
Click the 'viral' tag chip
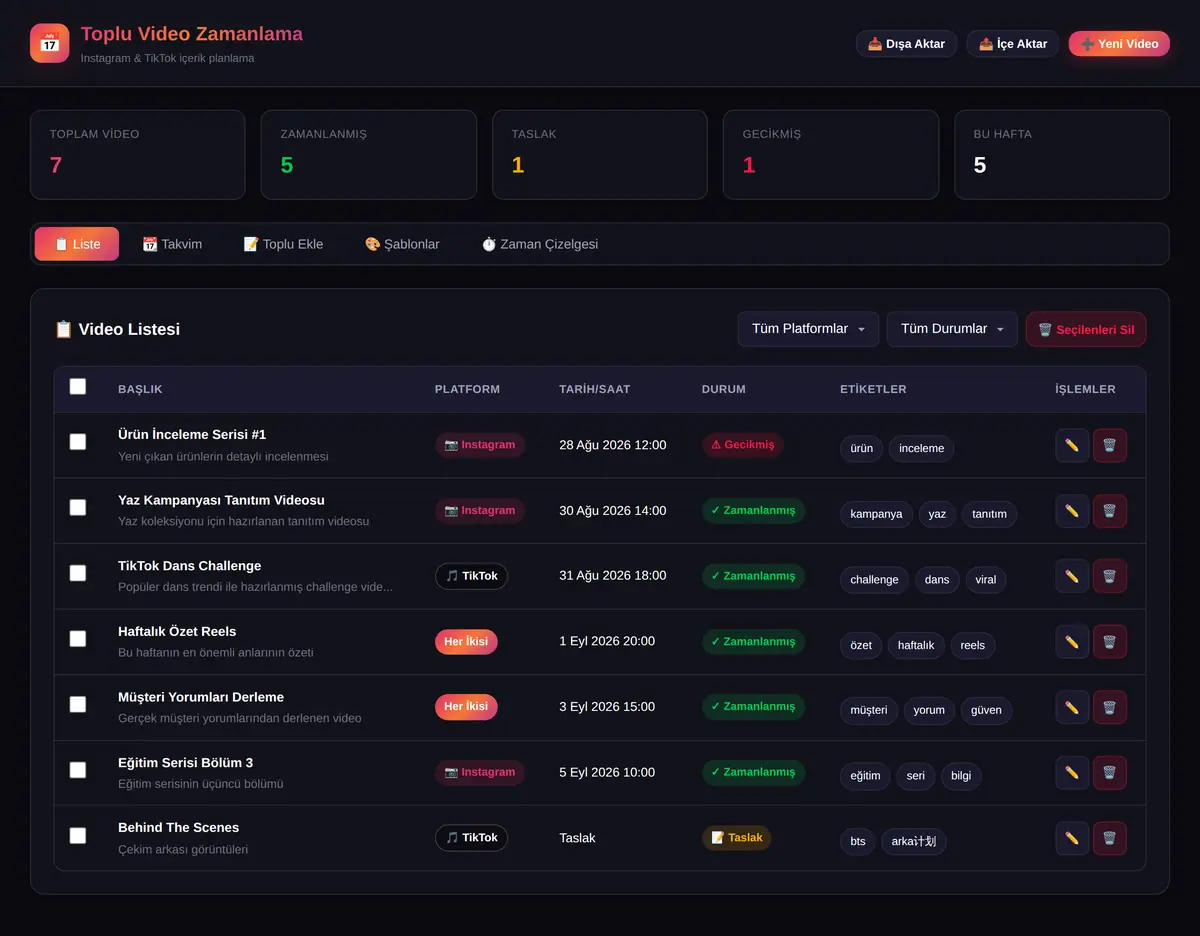click(986, 580)
